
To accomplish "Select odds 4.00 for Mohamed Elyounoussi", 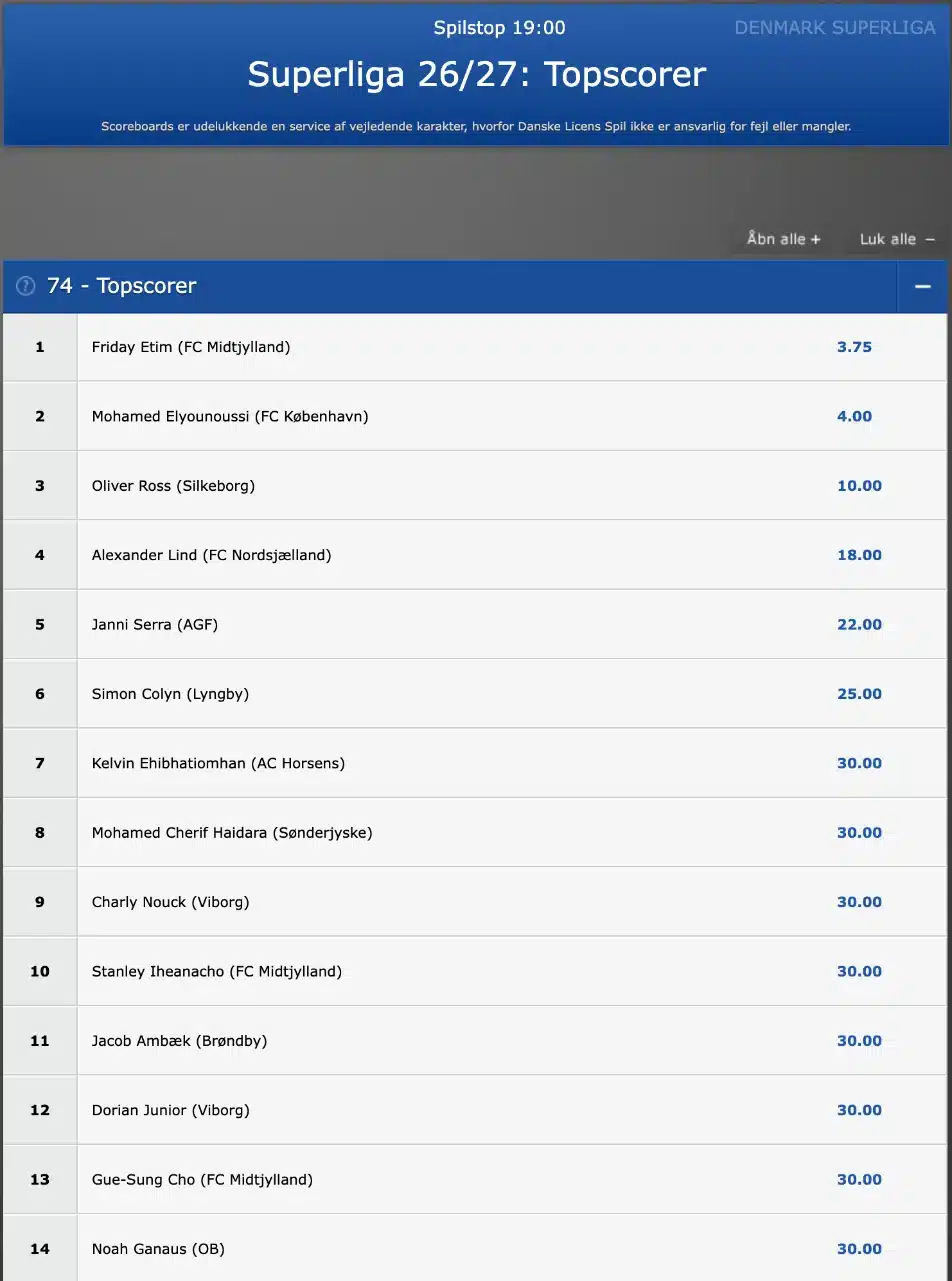I will [x=854, y=416].
